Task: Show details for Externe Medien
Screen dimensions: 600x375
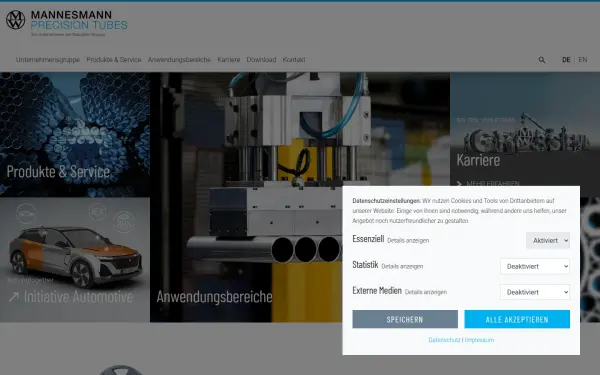Action: point(426,292)
